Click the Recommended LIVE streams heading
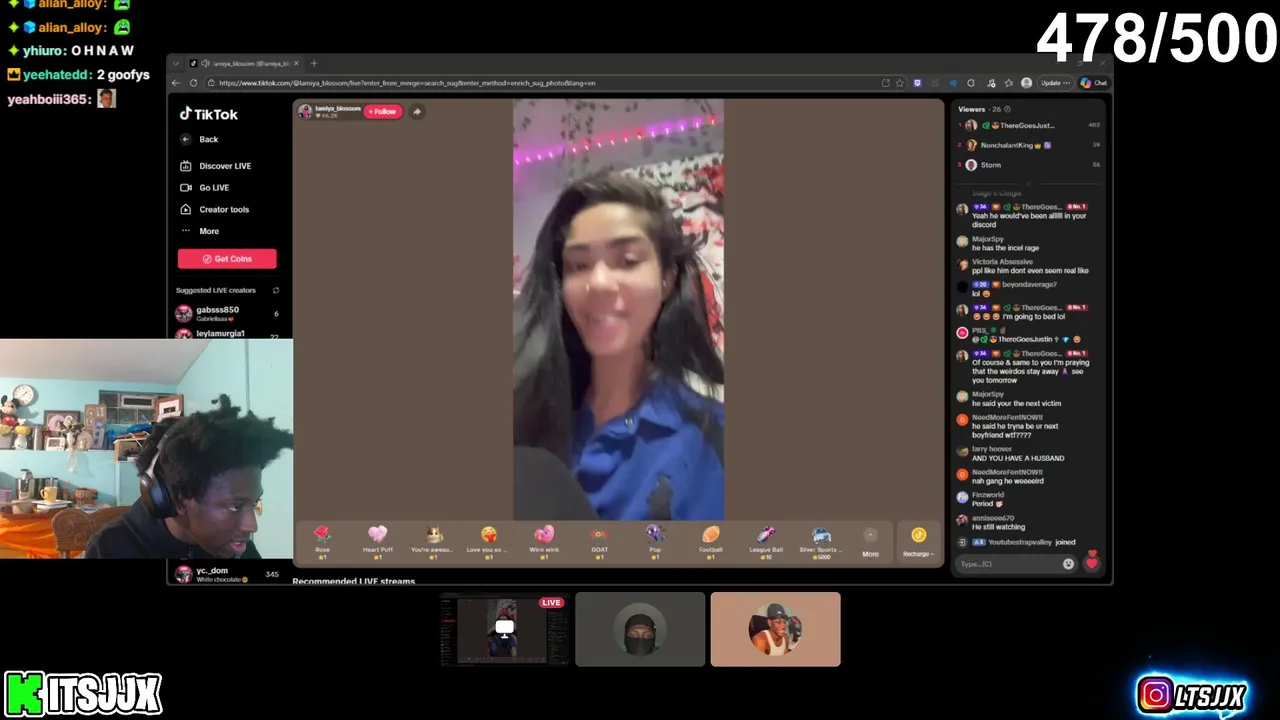This screenshot has width=1280, height=720. [353, 581]
